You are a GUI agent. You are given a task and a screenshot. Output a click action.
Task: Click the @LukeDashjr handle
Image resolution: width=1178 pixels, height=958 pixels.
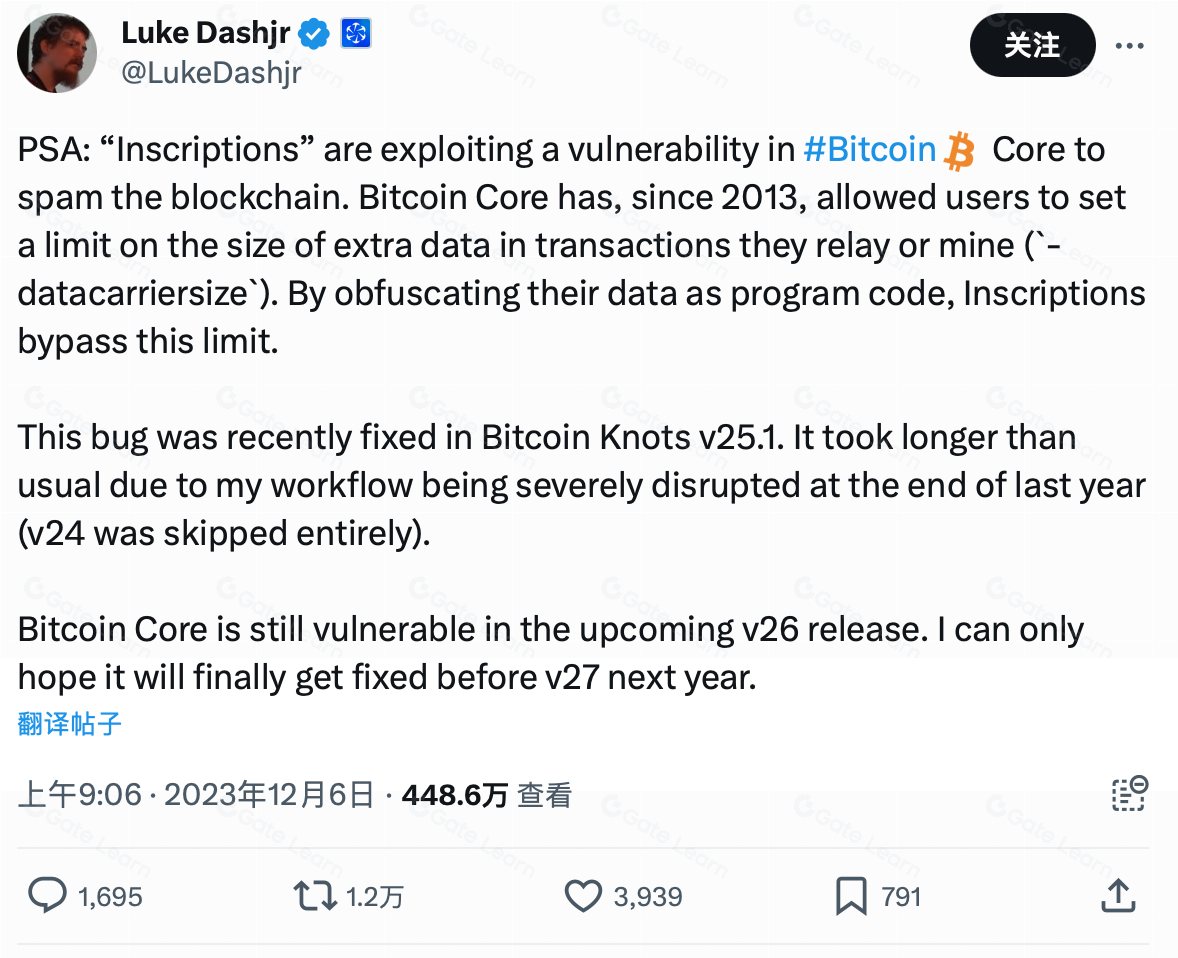click(209, 70)
